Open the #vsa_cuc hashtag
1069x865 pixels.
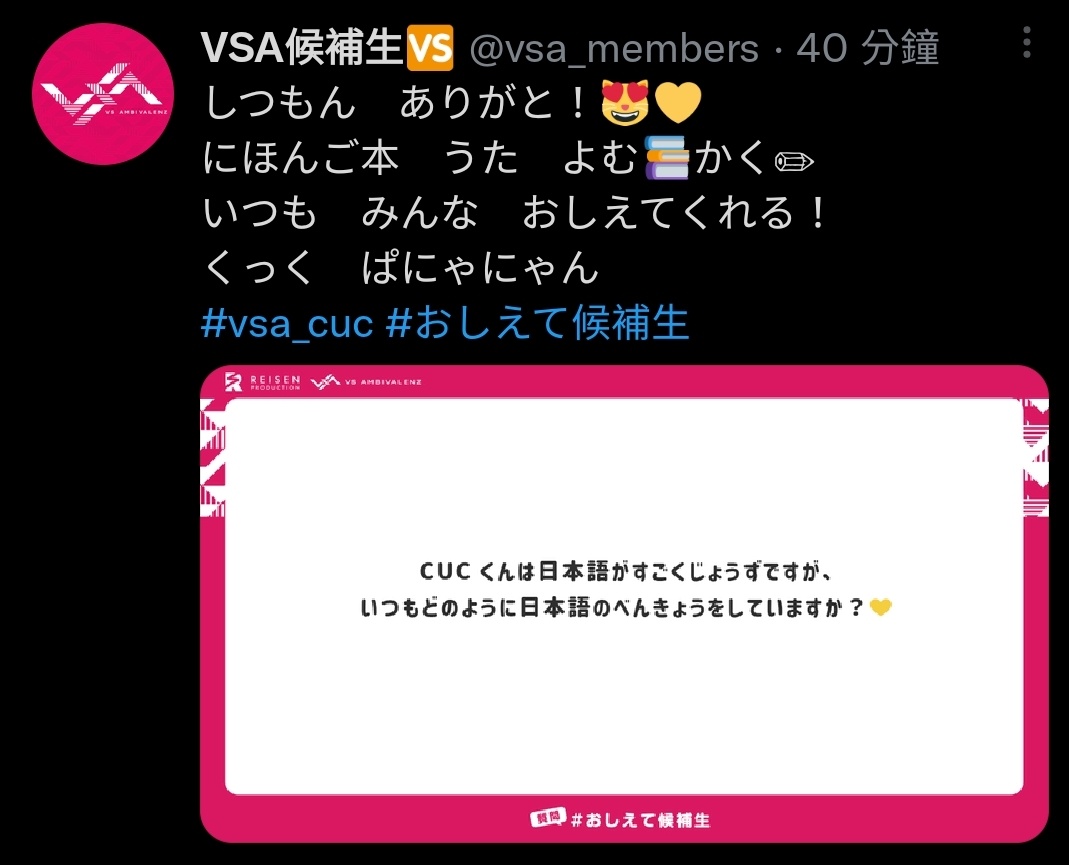pyautogui.click(x=288, y=322)
